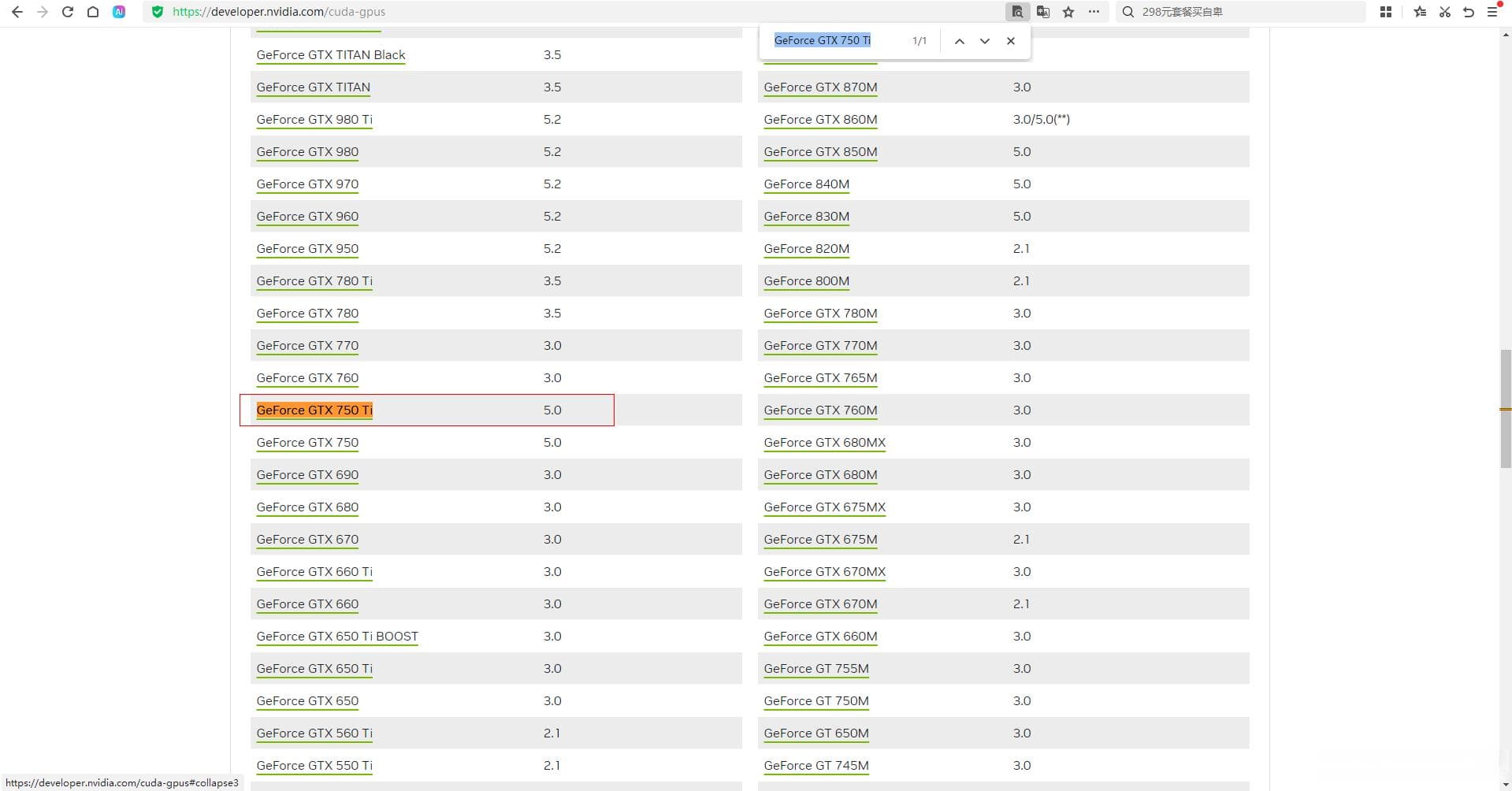Open the GeForce GTX 850M link
This screenshot has width=1512, height=791.
[820, 151]
